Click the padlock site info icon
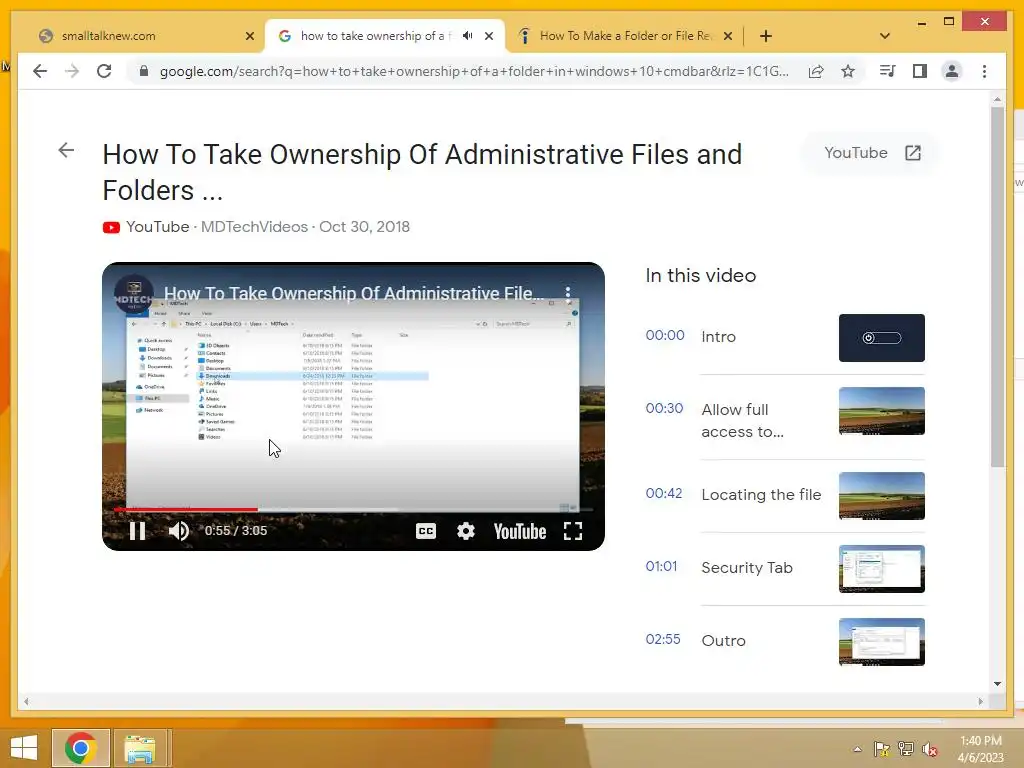 [x=144, y=71]
